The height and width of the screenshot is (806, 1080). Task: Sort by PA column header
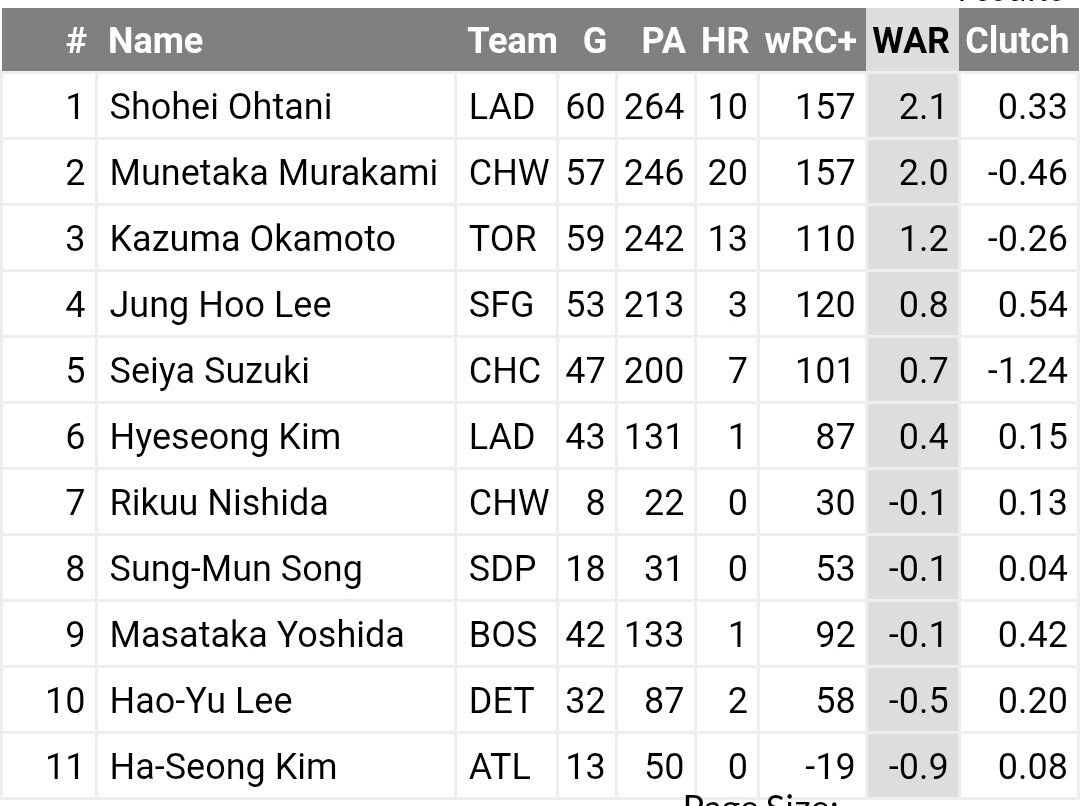[x=663, y=40]
